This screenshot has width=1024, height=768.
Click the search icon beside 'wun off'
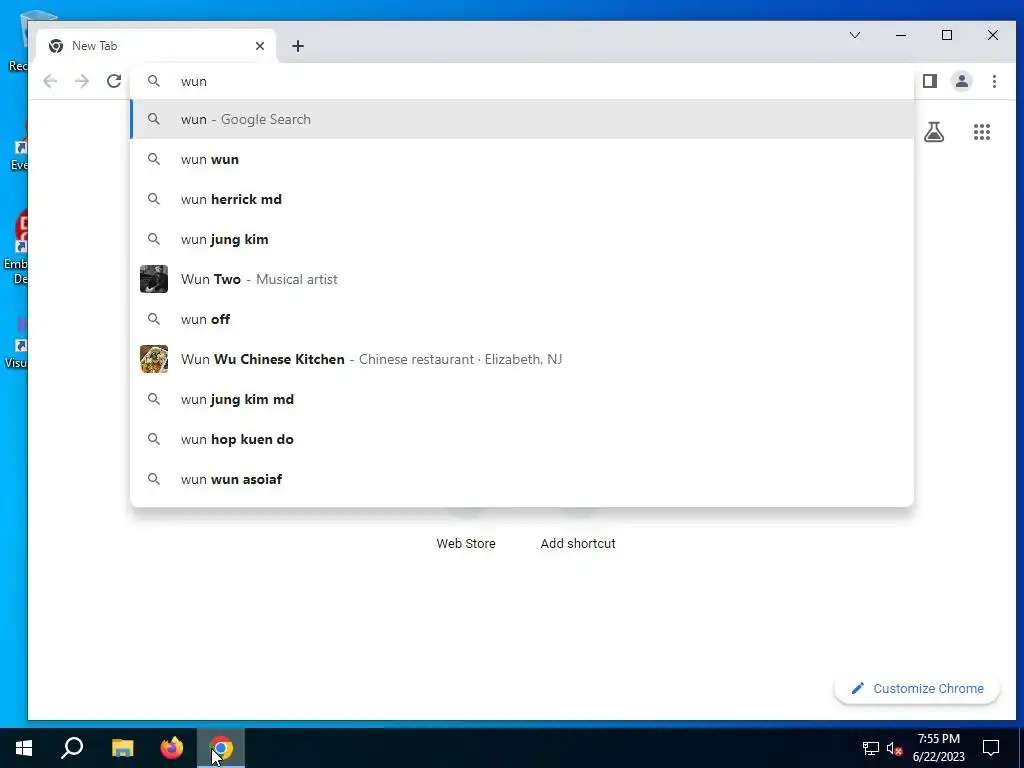click(x=153, y=319)
